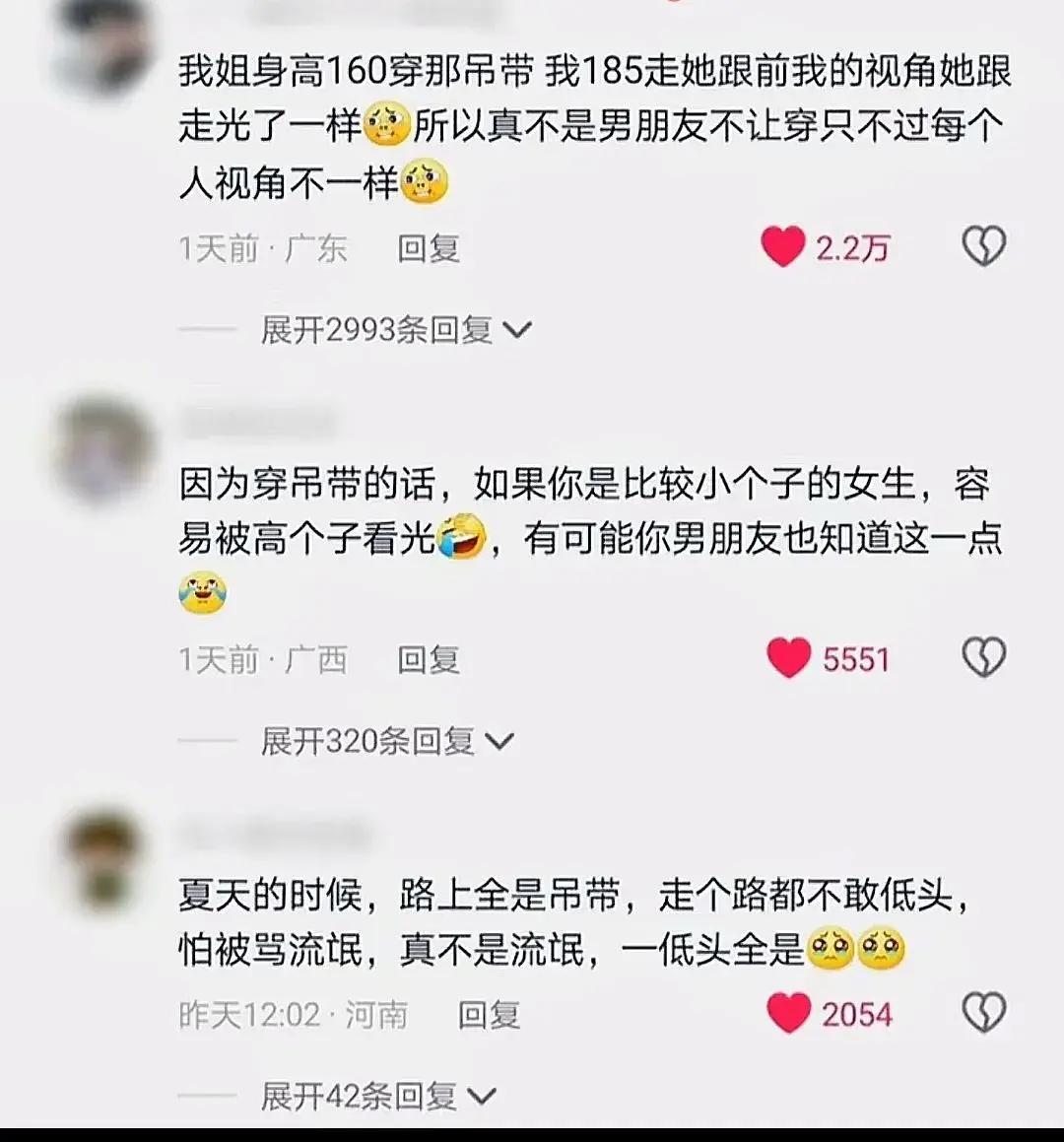Expand 42 replies under third comment
This screenshot has height=1142, width=1064.
pos(378,1096)
